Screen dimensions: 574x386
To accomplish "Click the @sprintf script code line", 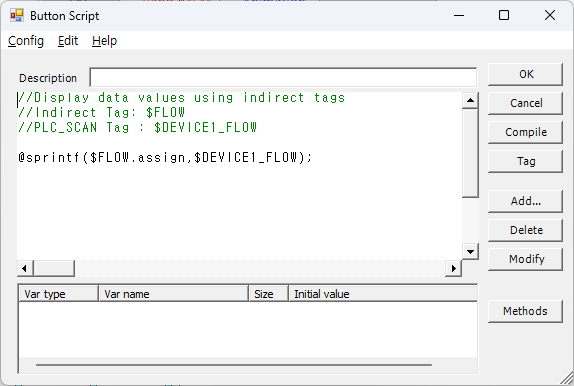I will point(165,157).
